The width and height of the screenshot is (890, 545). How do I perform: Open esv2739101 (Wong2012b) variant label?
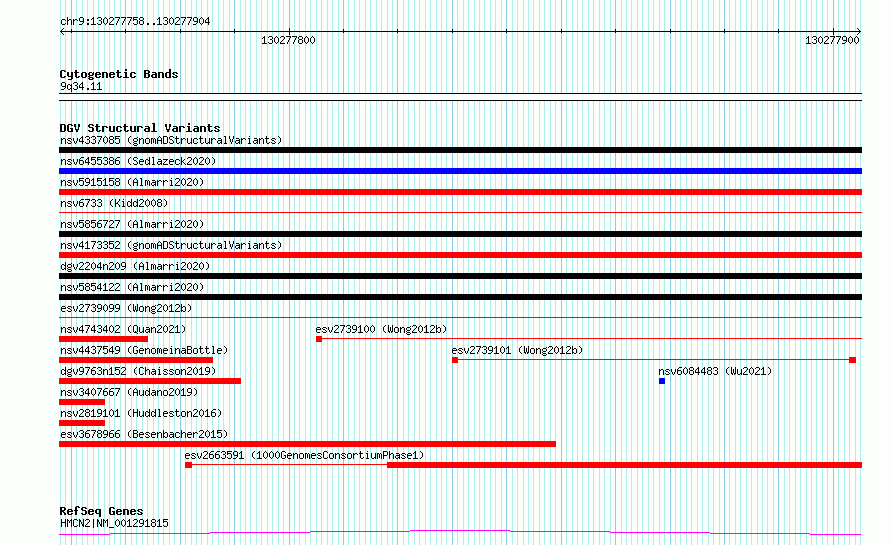click(x=517, y=350)
